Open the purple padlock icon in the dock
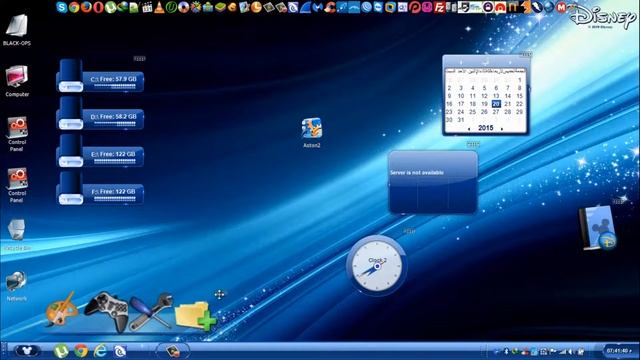 [488, 7]
